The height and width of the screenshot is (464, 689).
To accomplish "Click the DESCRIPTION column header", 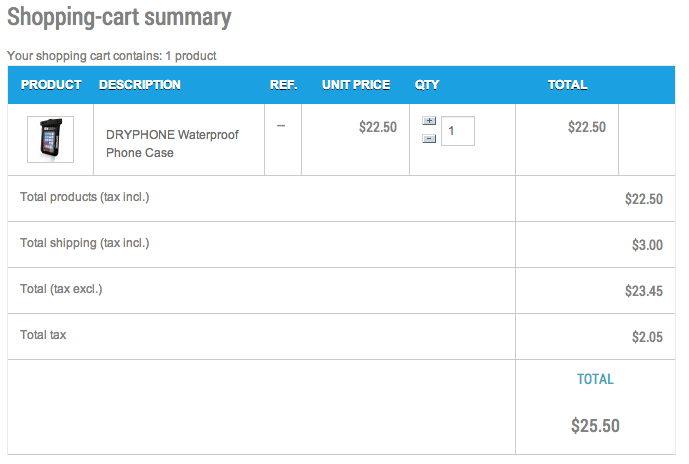I will [140, 85].
